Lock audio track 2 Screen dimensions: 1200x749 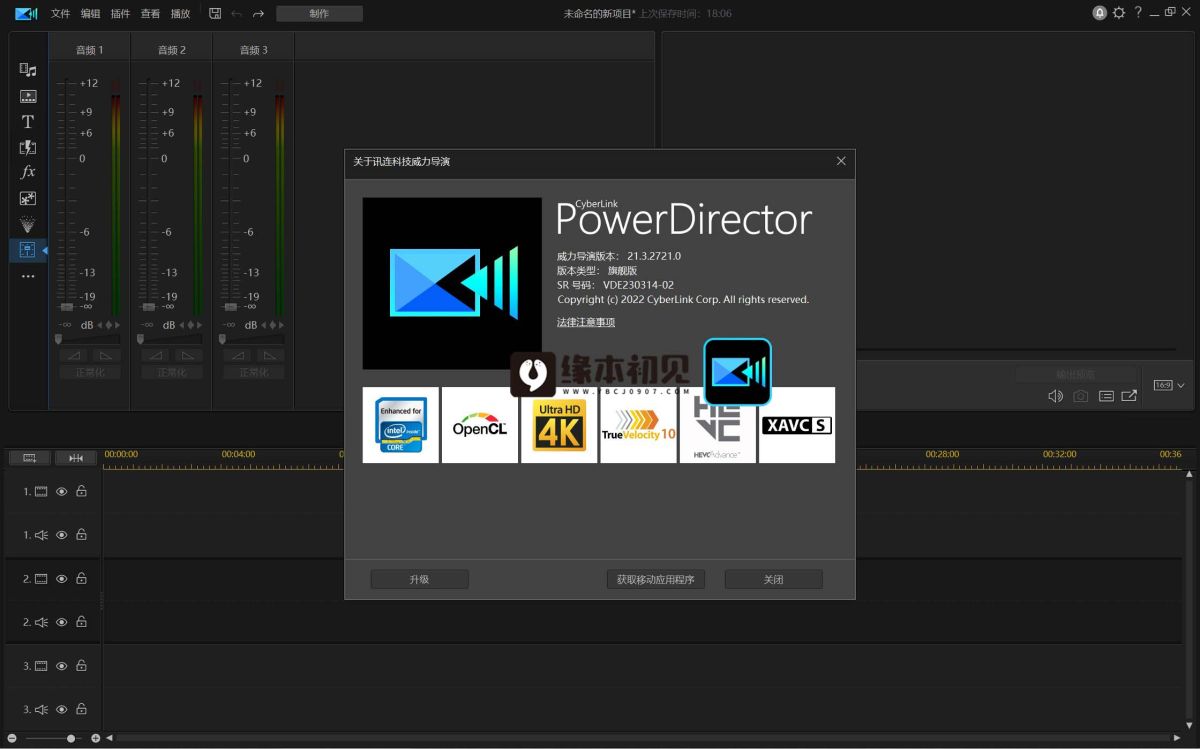(x=81, y=622)
